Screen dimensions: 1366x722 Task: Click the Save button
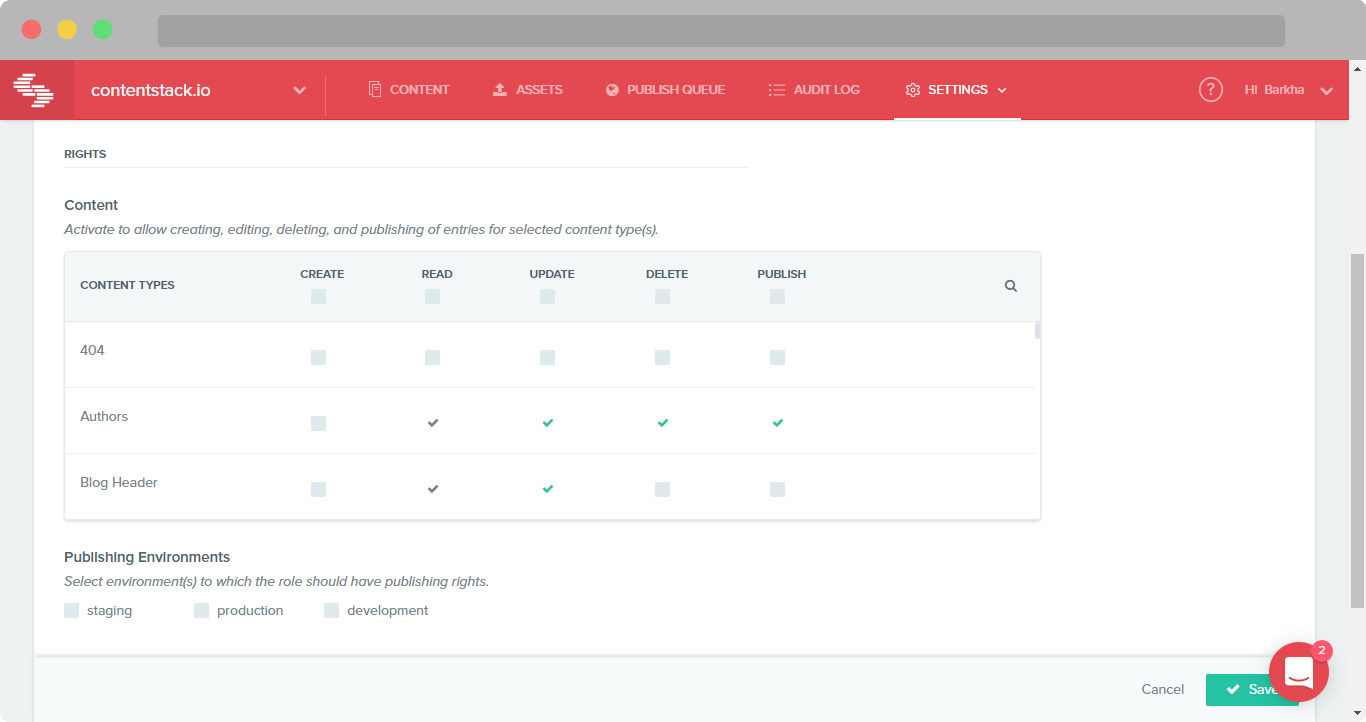[x=1252, y=690]
